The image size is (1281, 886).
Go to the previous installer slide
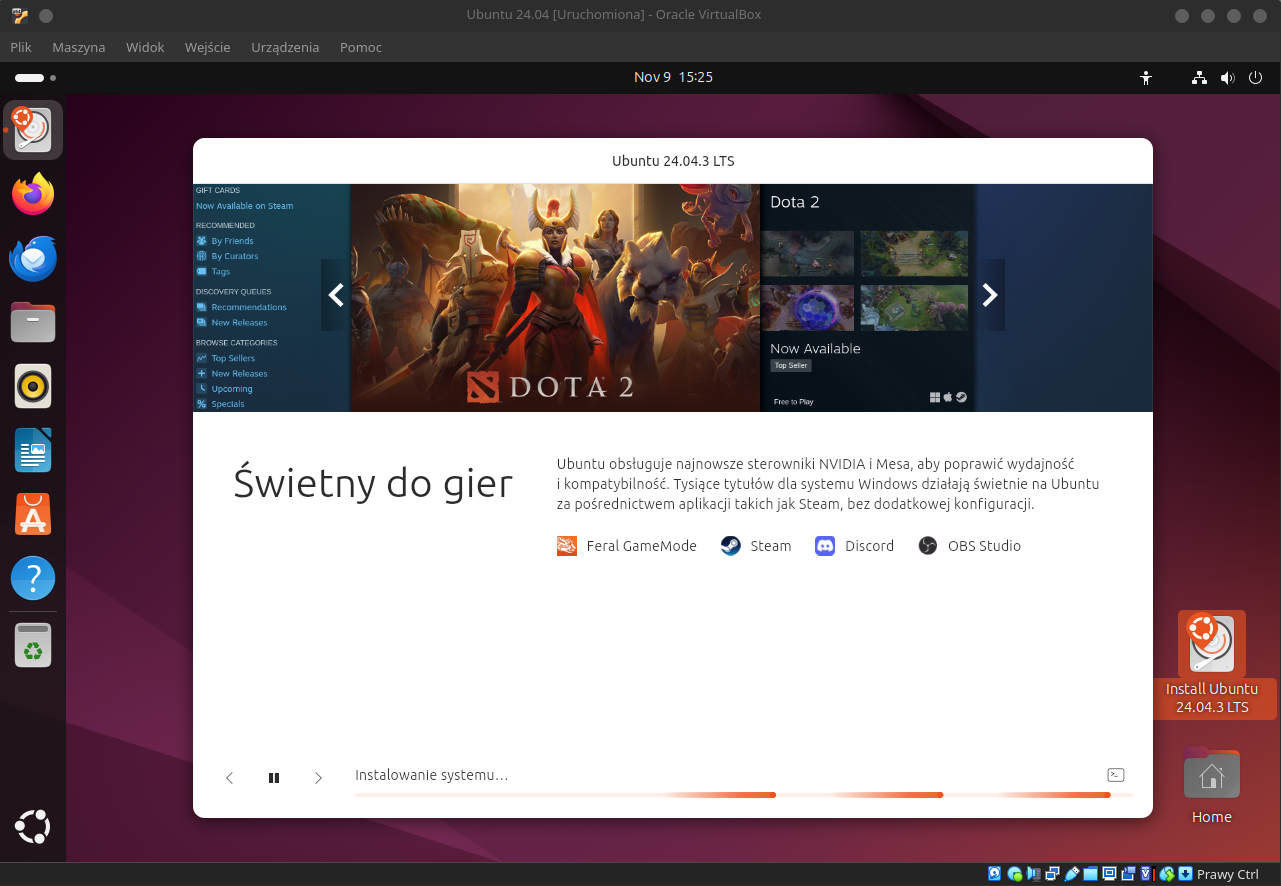click(230, 778)
